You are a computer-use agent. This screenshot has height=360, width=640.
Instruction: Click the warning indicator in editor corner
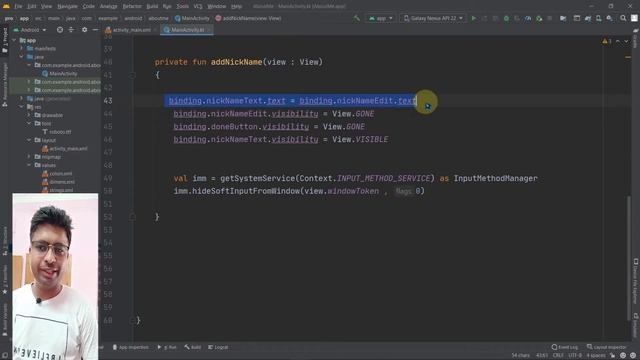tap(607, 41)
